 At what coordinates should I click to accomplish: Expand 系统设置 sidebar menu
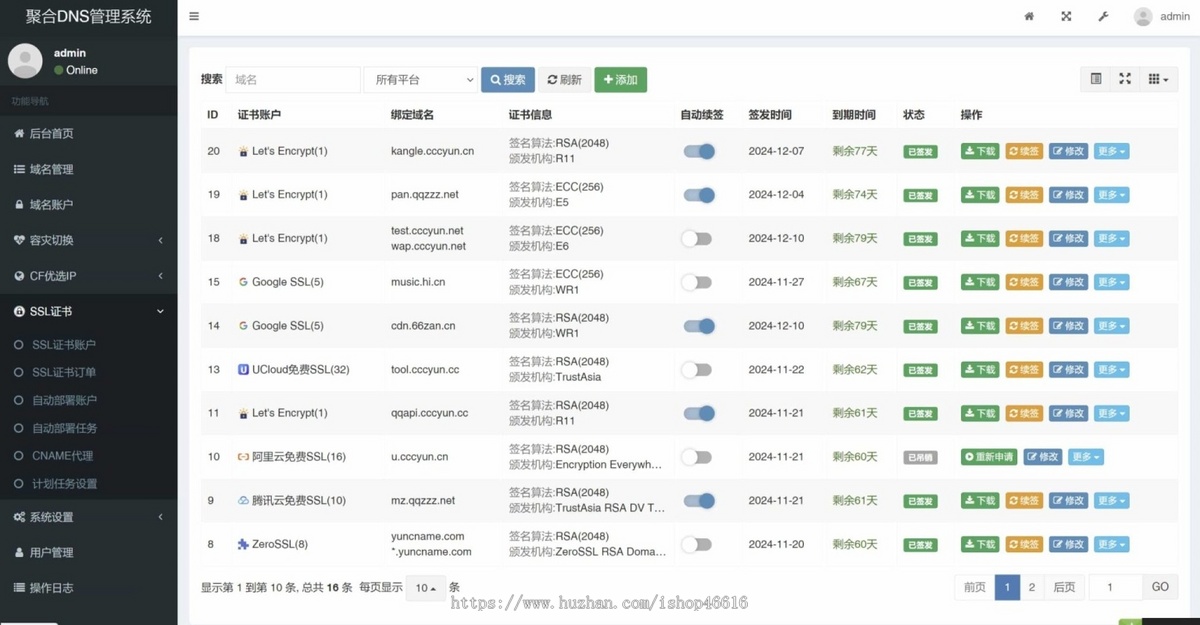pos(88,517)
